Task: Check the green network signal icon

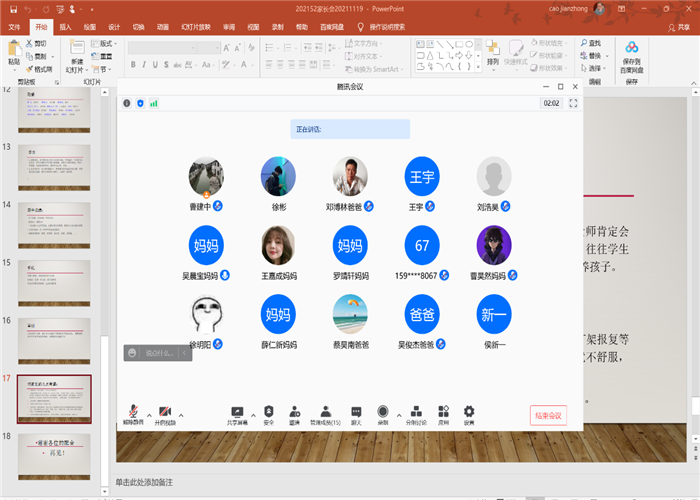Action: [x=154, y=103]
